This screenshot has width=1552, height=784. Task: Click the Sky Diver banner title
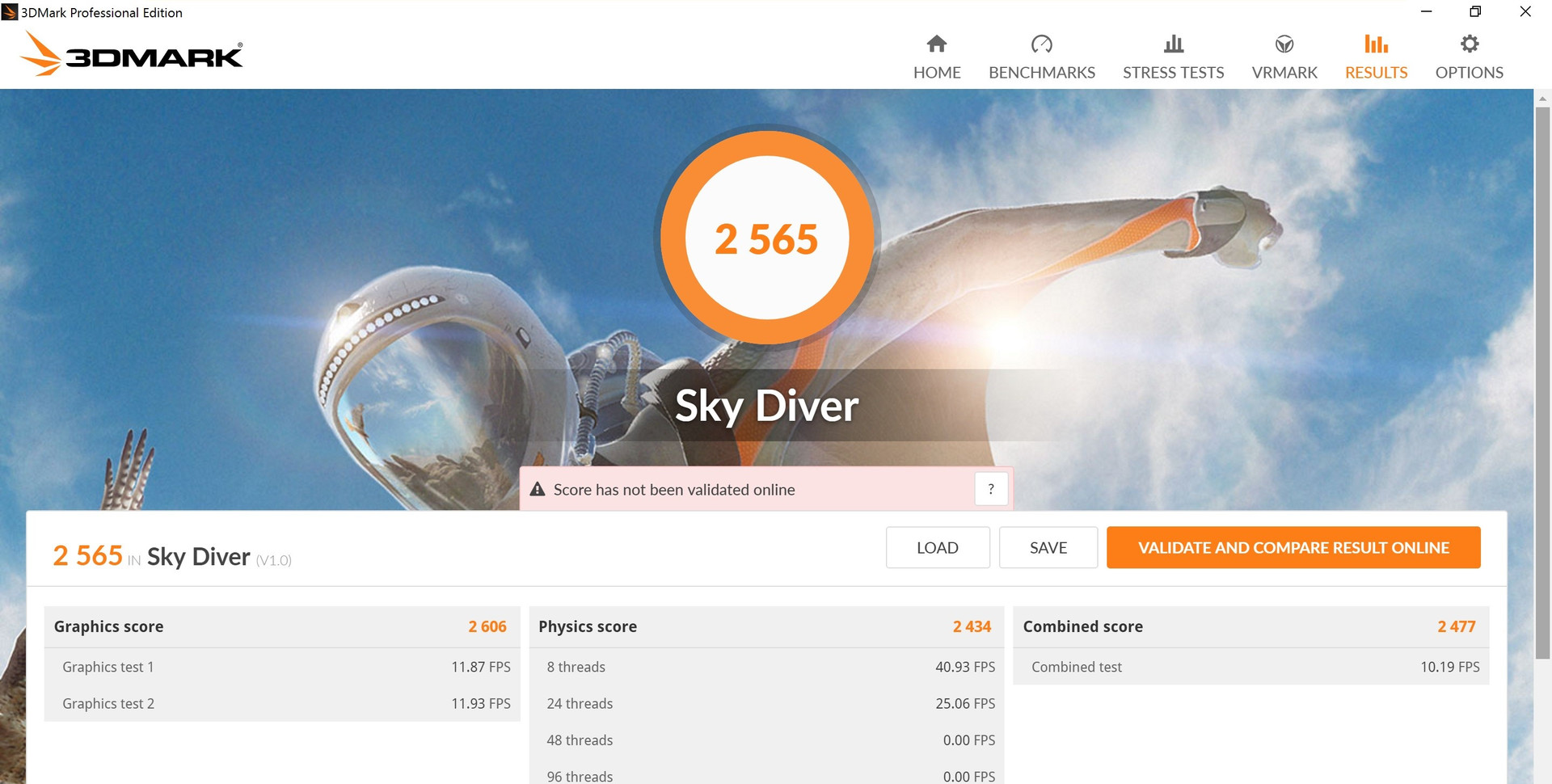pyautogui.click(x=766, y=406)
